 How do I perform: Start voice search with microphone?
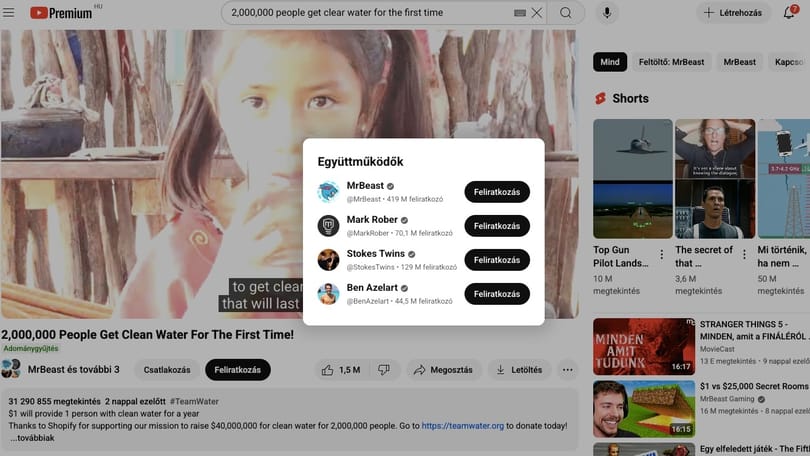(607, 13)
